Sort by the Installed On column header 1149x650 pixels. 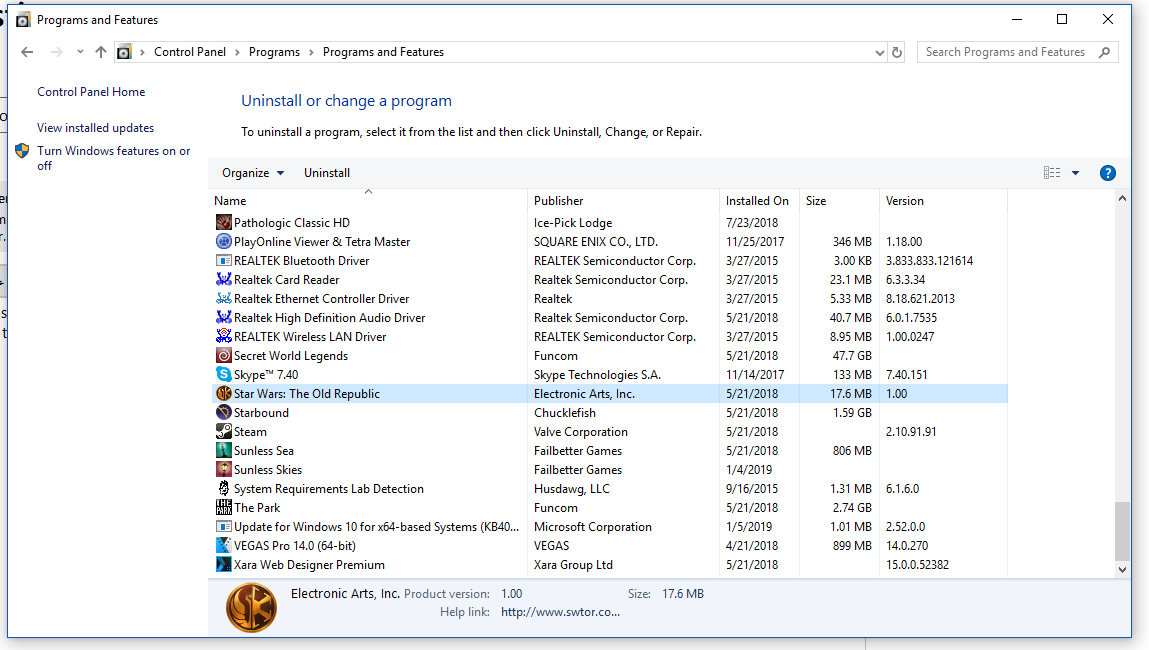(x=759, y=200)
